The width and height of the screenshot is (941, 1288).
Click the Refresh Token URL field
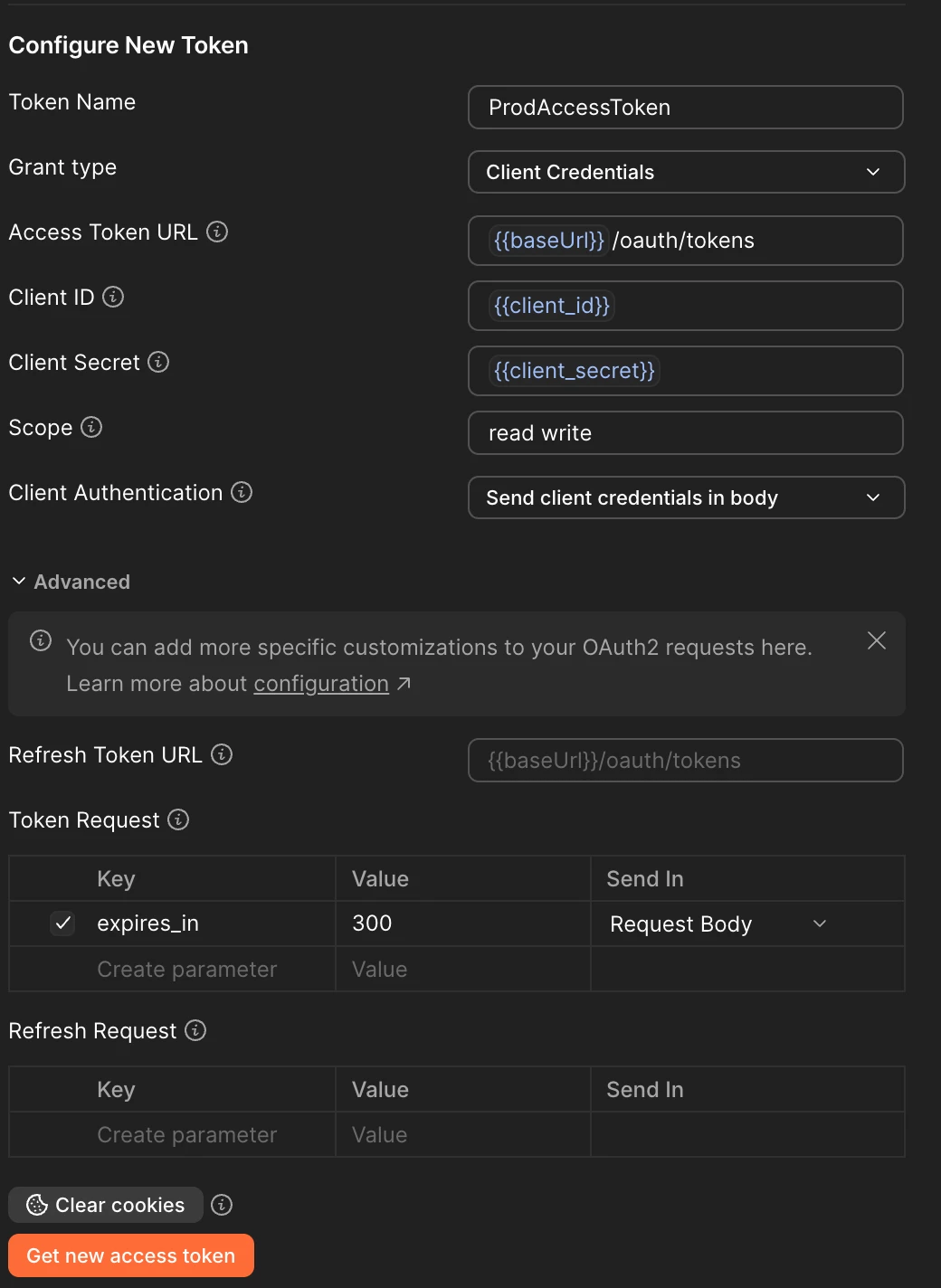point(686,761)
